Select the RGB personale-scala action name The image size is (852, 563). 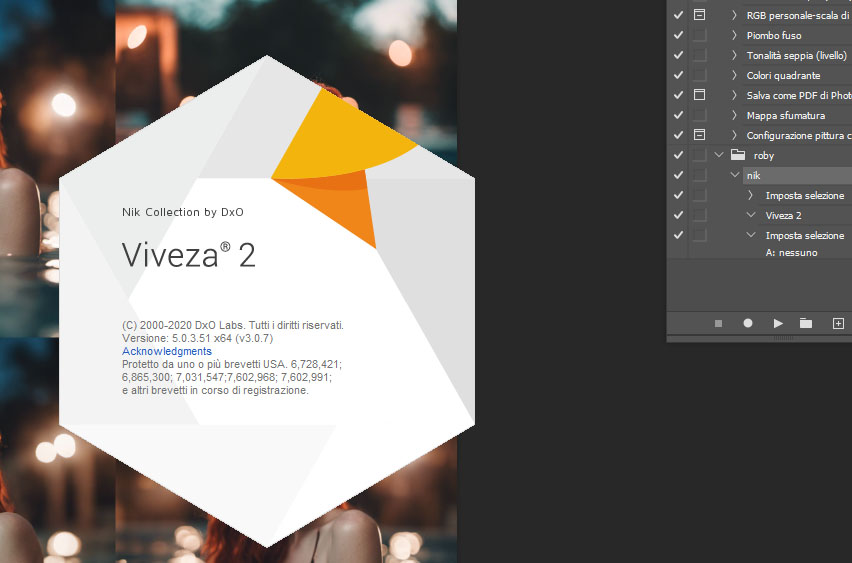[799, 15]
